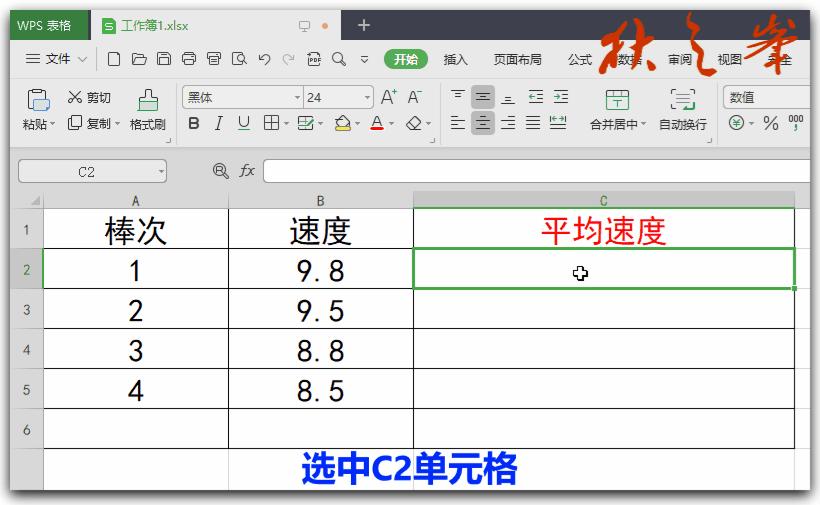Apply table style icon

305,123
